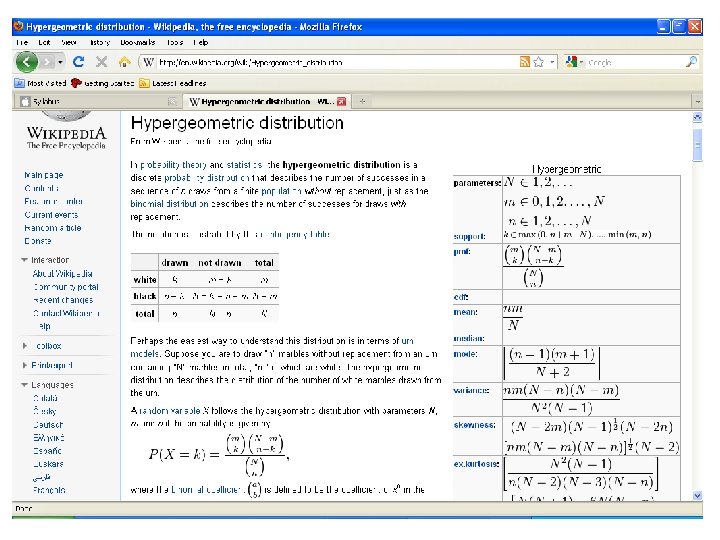Open the list all tabs dropdown
The image size is (720, 540).
tap(698, 101)
